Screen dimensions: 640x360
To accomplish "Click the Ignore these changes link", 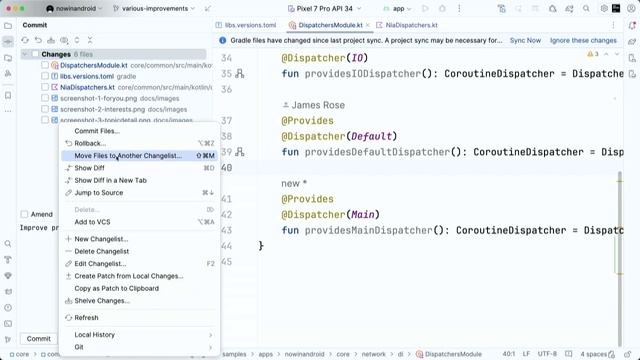I will 583,40.
